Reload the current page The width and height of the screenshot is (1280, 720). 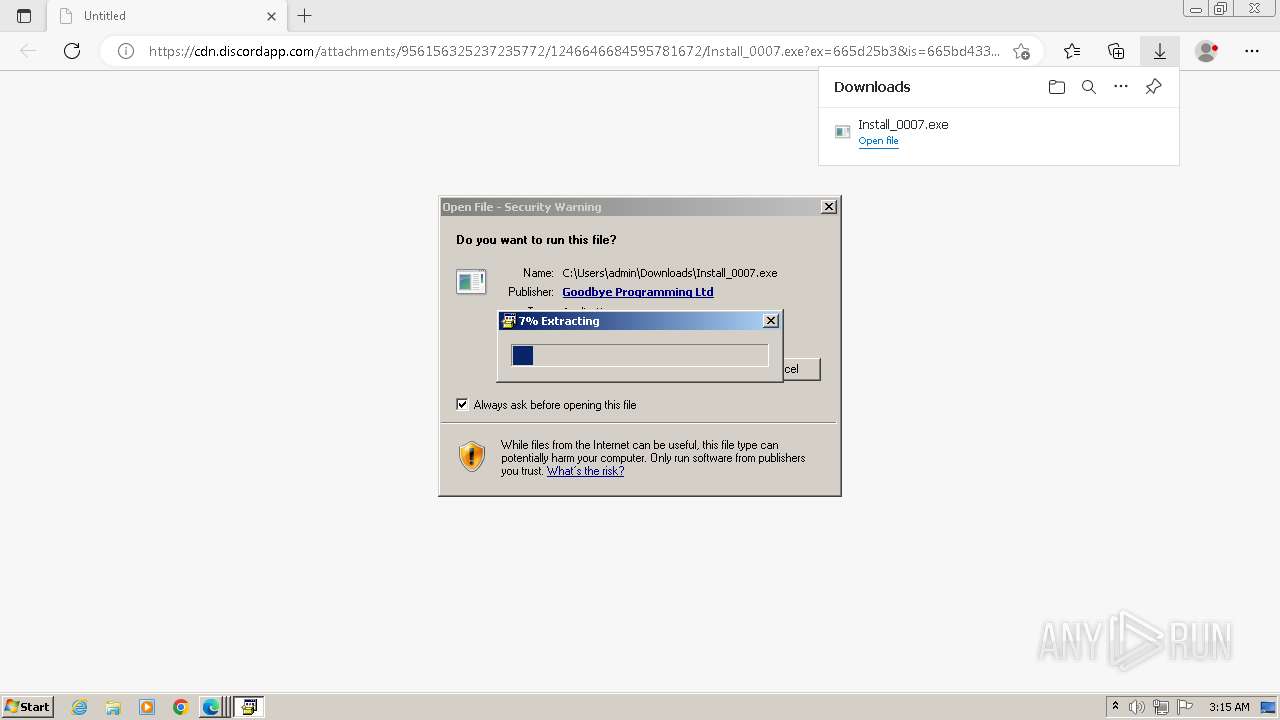coord(72,51)
